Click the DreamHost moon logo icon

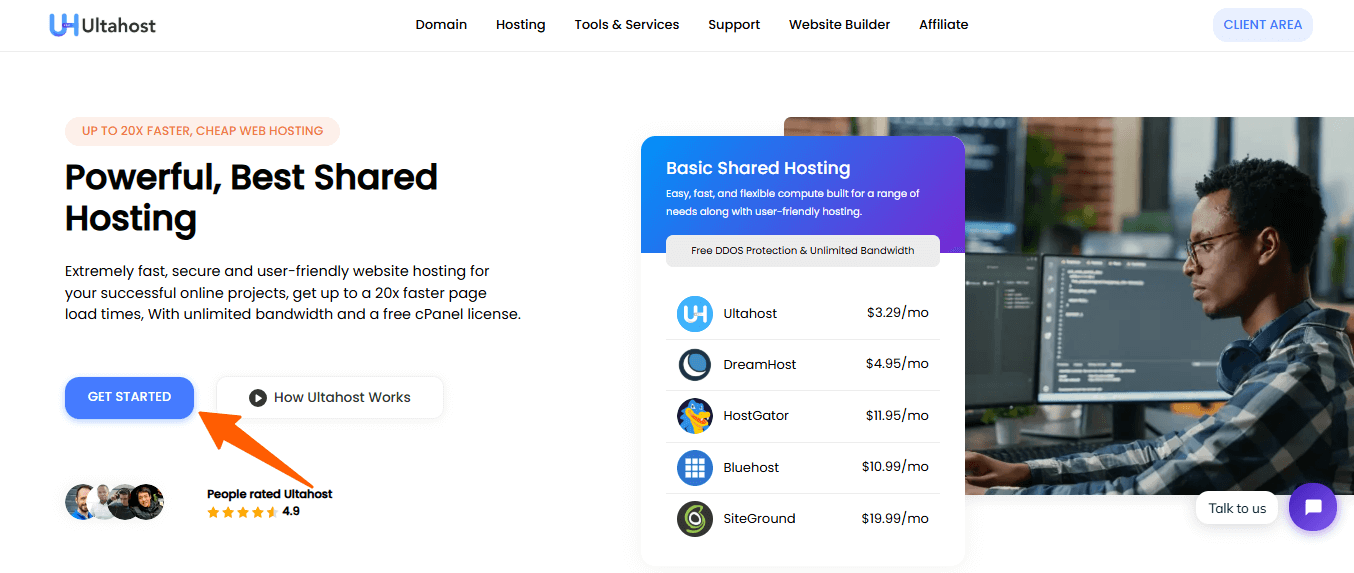coord(694,365)
